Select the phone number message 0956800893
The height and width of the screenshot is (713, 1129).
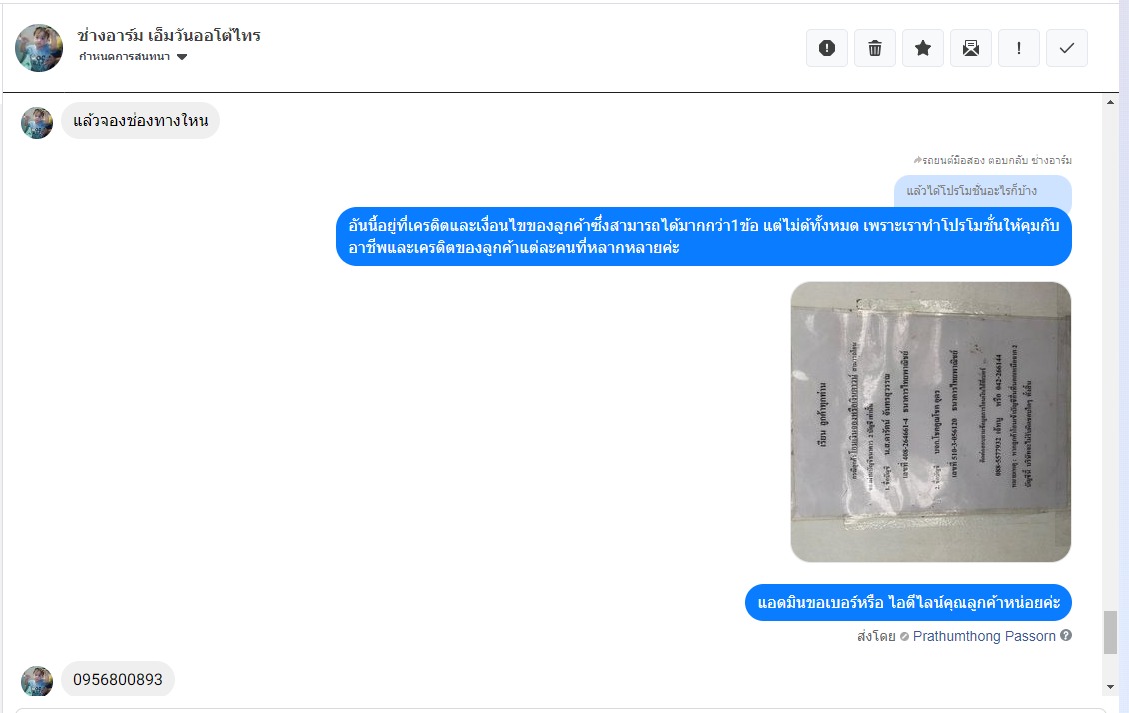tap(118, 679)
